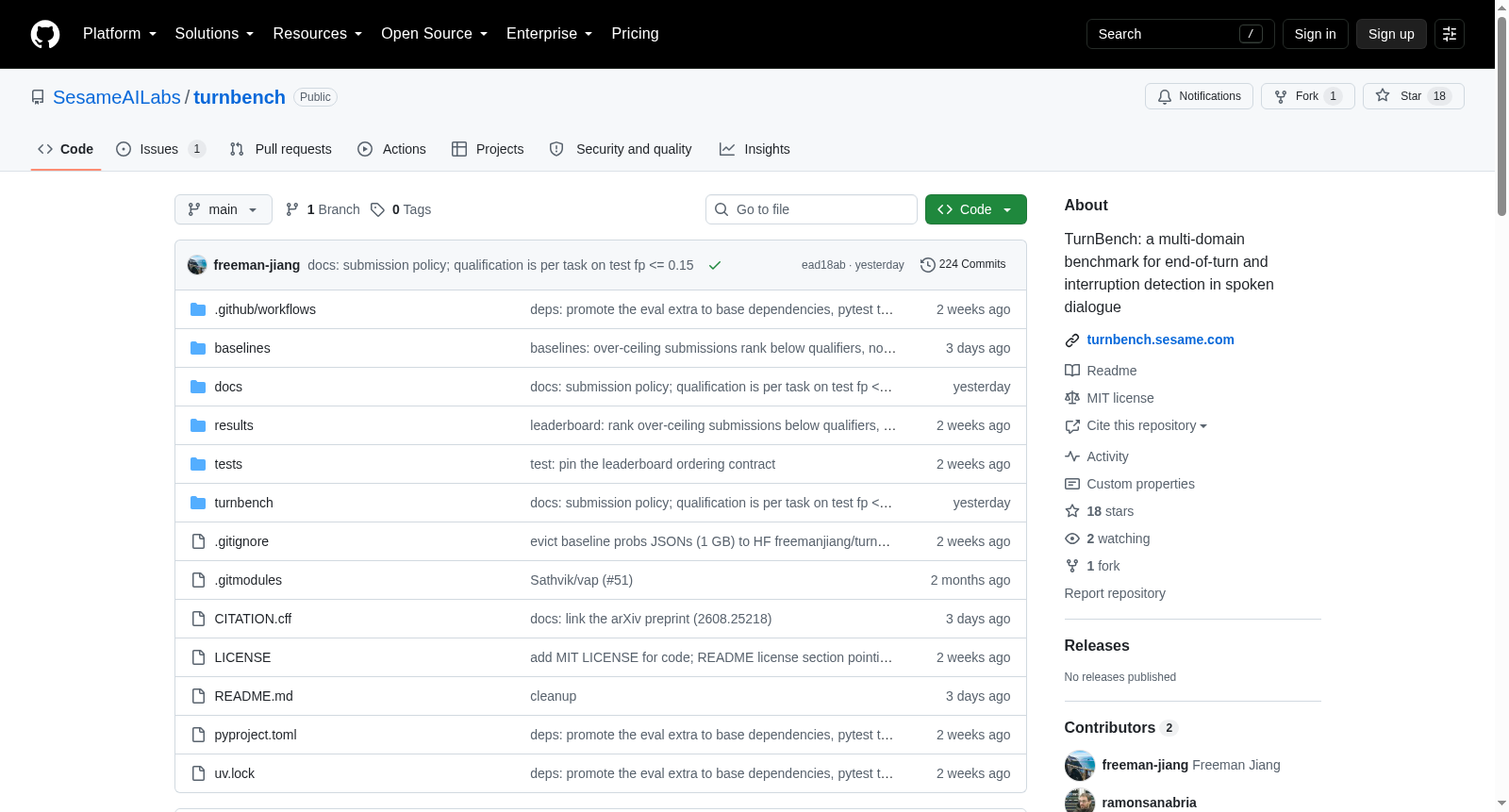Screen dimensions: 1509x812
Task: Click the Notifications bell button
Action: [x=1199, y=96]
